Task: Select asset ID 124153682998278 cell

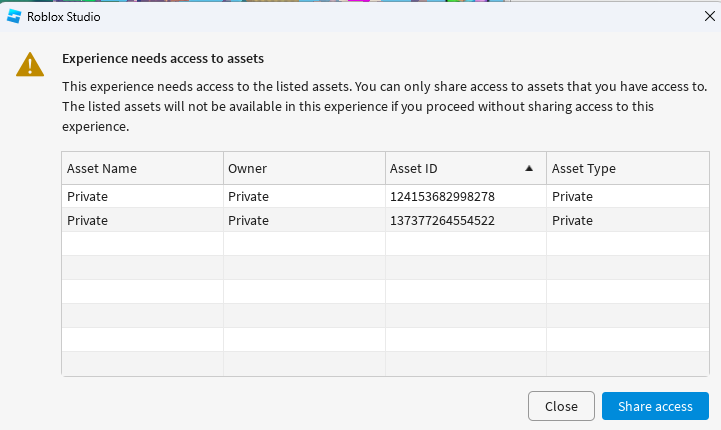Action: pos(442,197)
